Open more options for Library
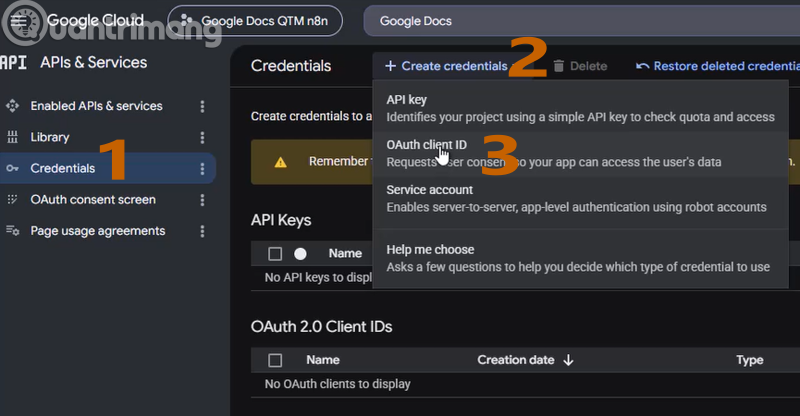The image size is (800, 416). 203,138
